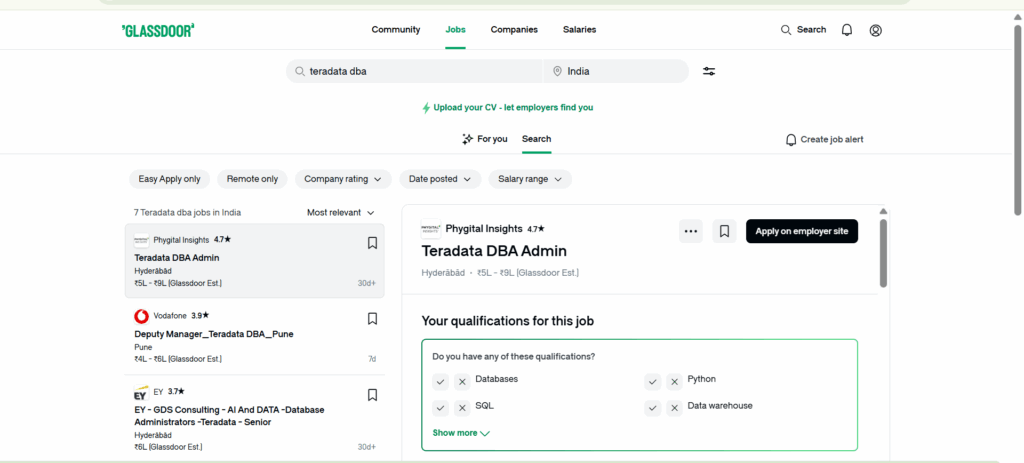
Task: Click the Phygital Insights logo in the detail panel
Action: pos(430,229)
